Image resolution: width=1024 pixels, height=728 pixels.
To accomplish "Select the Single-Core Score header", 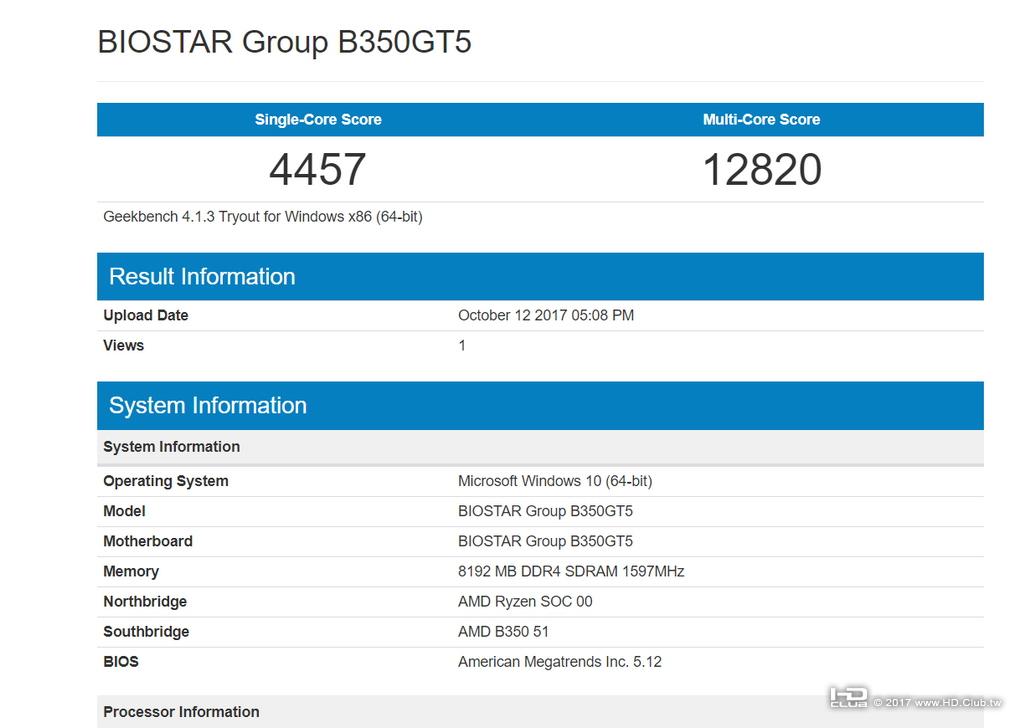I will coord(318,119).
